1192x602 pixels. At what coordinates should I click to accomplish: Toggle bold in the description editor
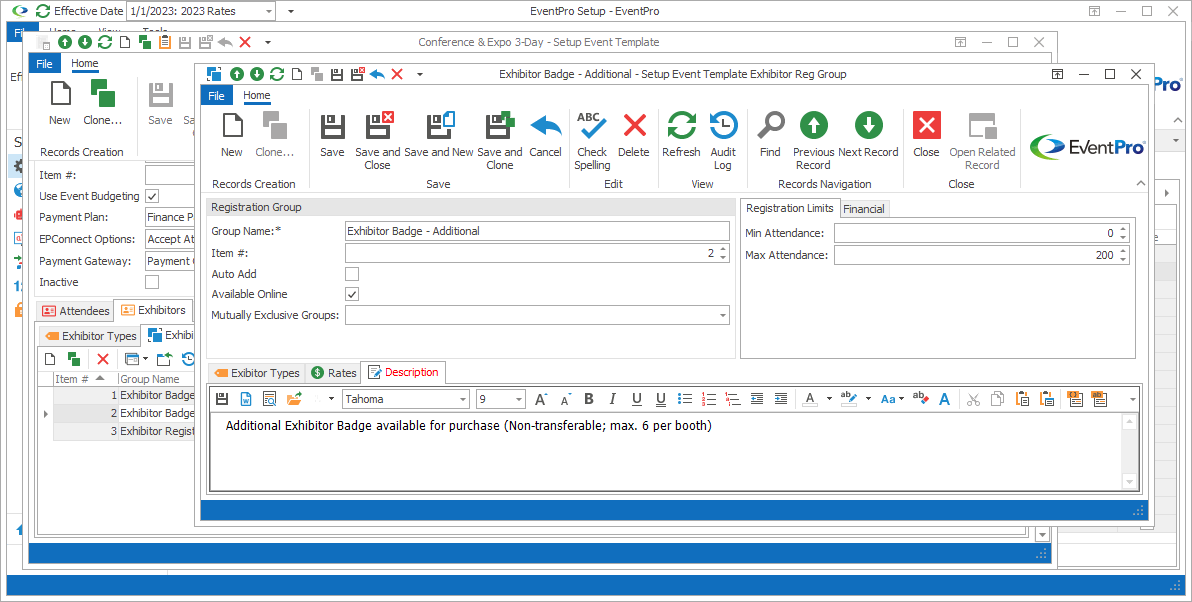(x=588, y=399)
